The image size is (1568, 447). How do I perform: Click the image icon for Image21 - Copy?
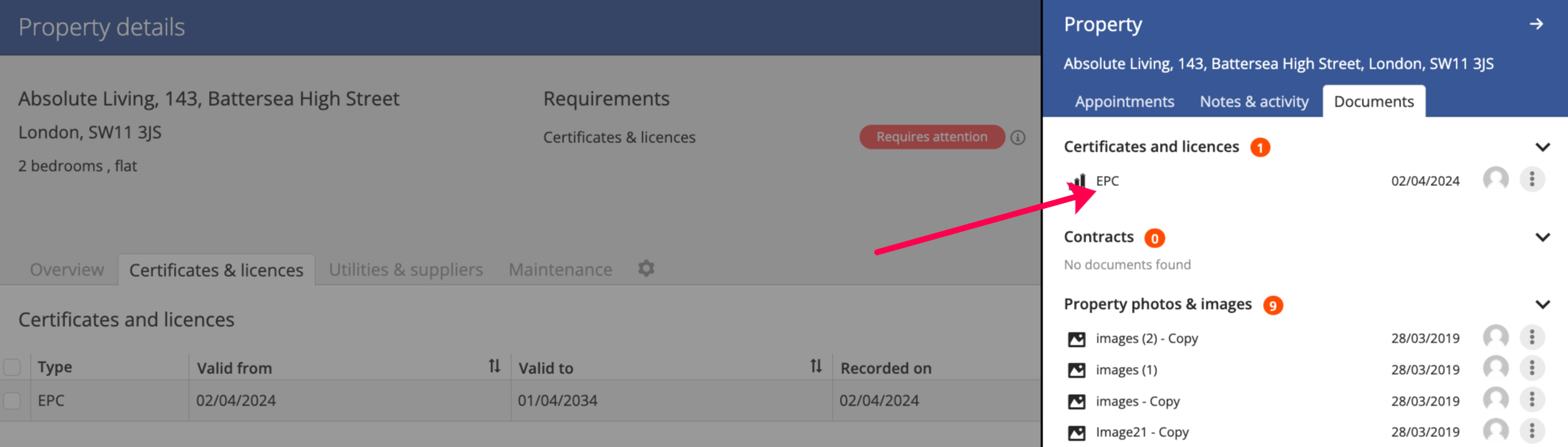tap(1076, 433)
